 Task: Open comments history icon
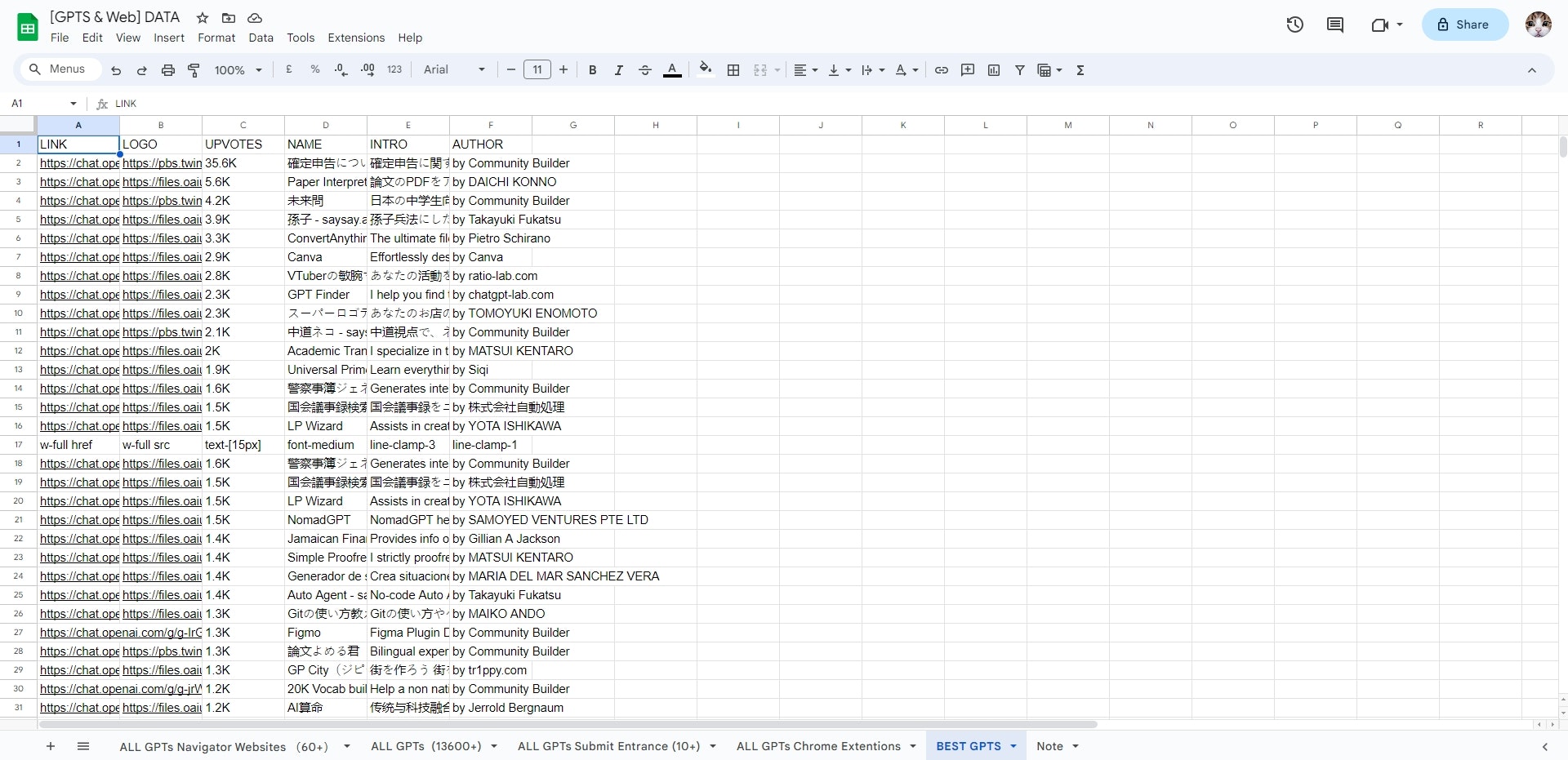(x=1335, y=24)
